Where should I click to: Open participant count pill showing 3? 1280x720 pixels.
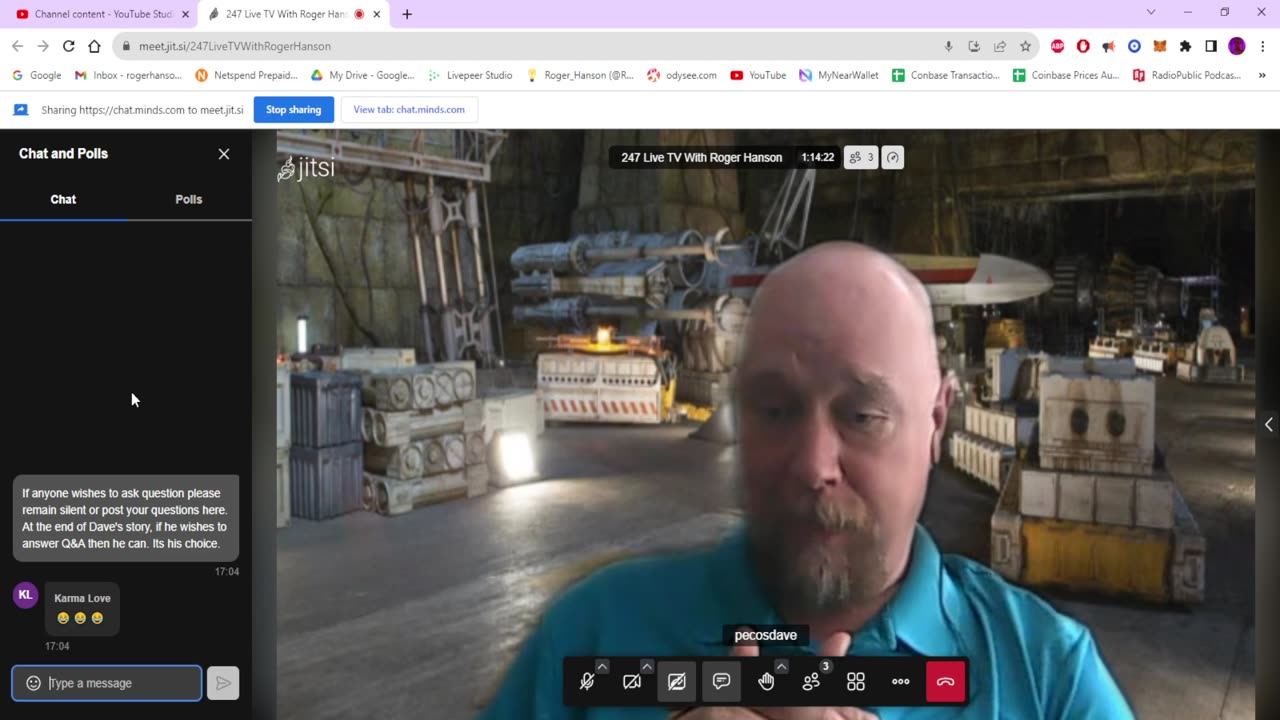click(861, 157)
